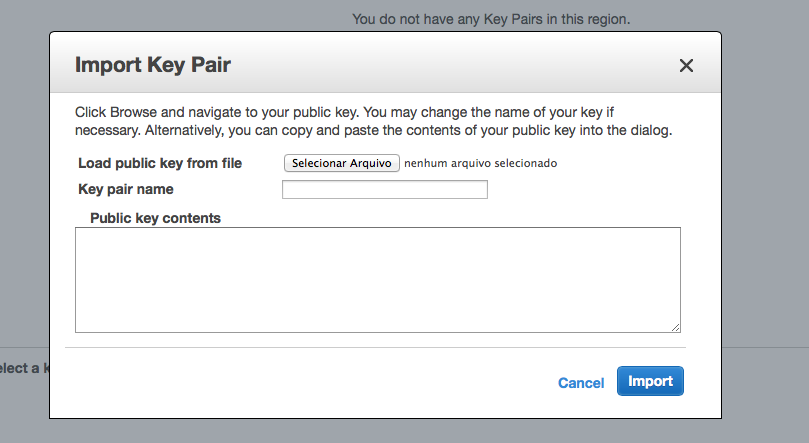Click the no Key Pairs in region message
The width and height of the screenshot is (809, 443).
[491, 19]
